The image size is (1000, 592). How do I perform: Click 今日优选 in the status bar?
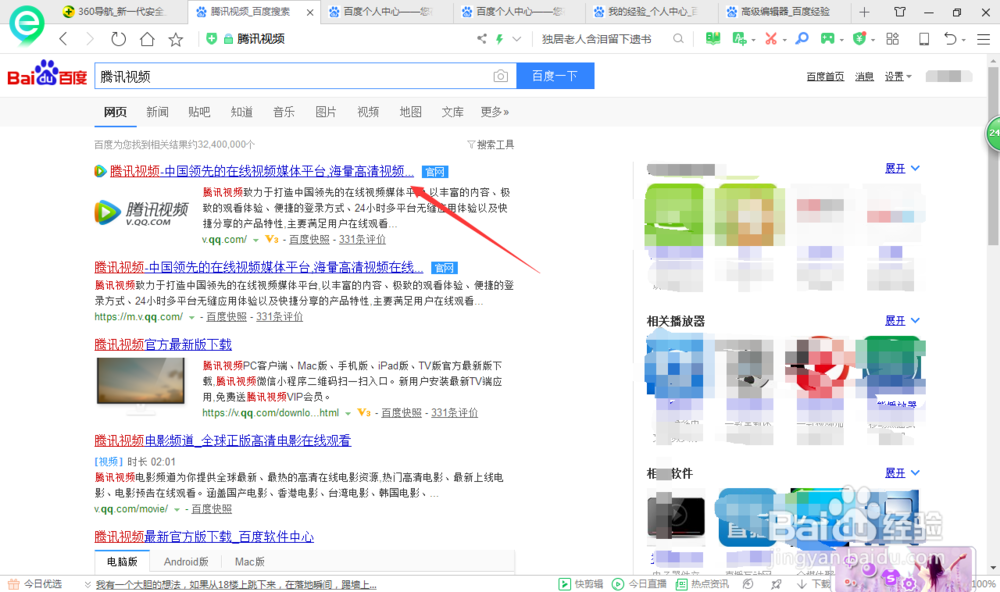(35, 584)
